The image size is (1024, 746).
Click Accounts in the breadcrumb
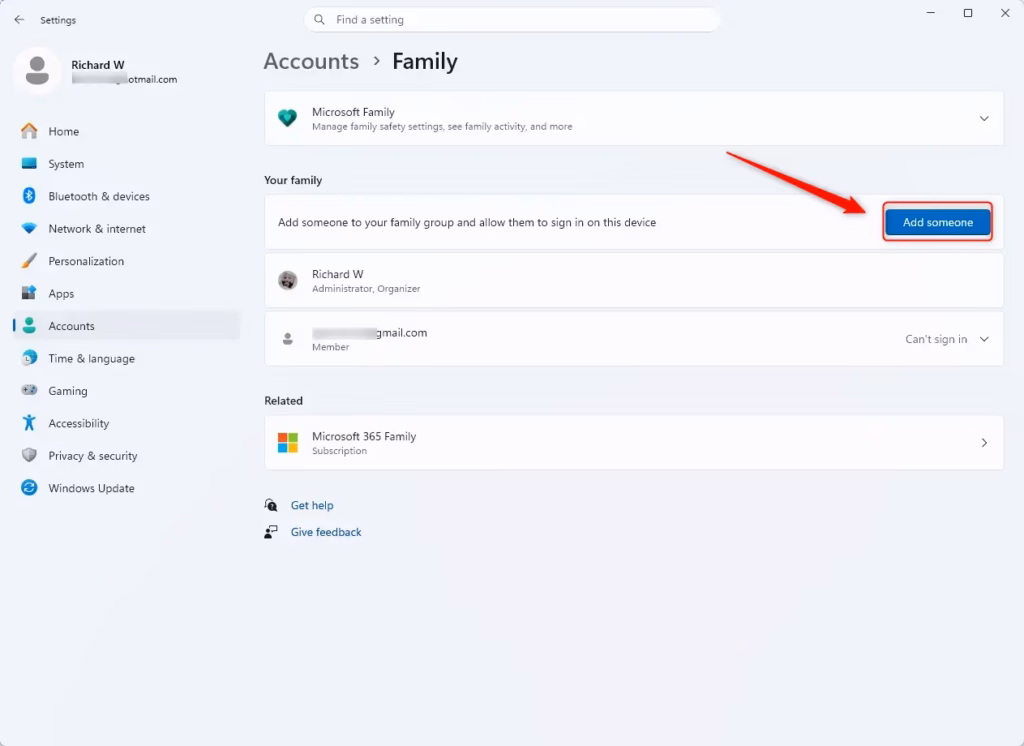(x=311, y=61)
